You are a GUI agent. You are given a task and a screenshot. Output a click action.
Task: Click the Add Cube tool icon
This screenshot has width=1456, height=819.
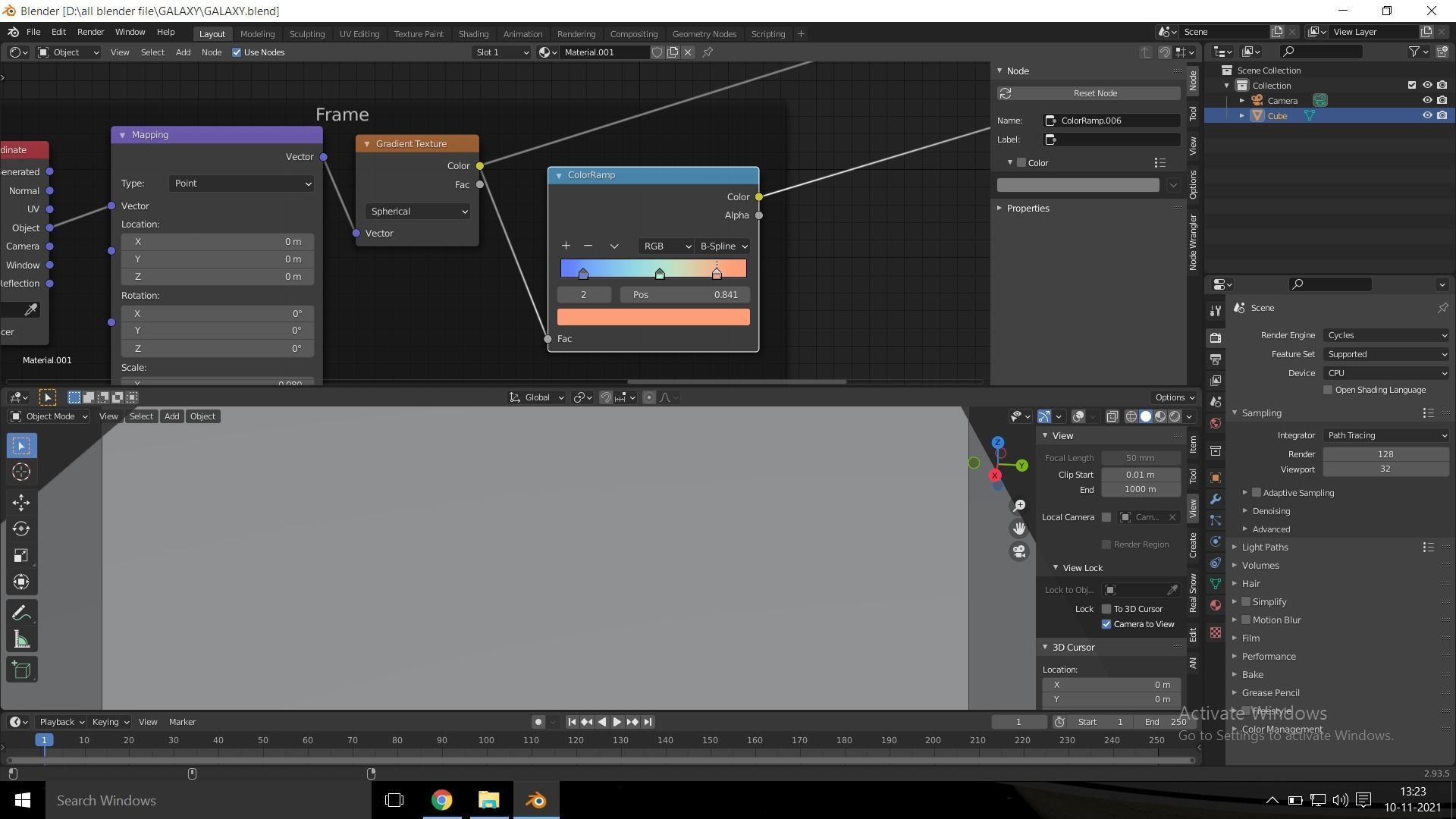21,670
